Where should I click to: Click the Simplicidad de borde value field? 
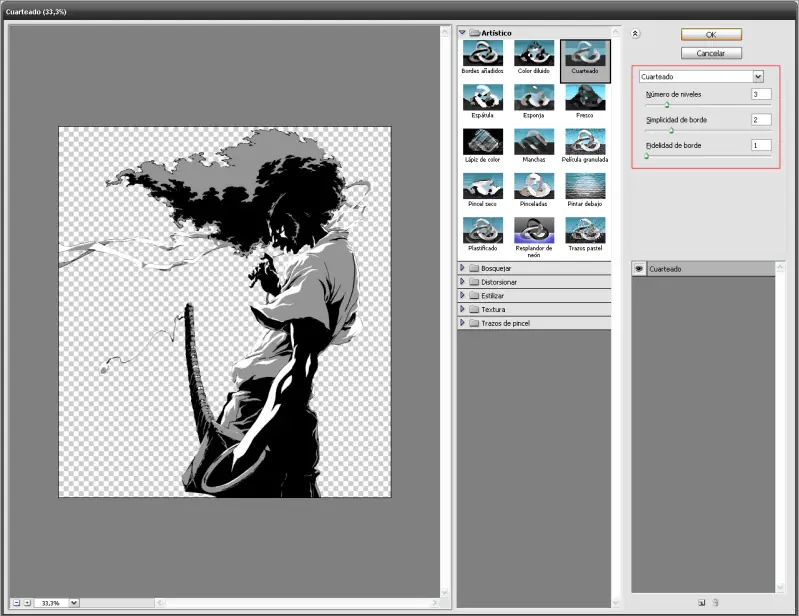click(x=761, y=120)
